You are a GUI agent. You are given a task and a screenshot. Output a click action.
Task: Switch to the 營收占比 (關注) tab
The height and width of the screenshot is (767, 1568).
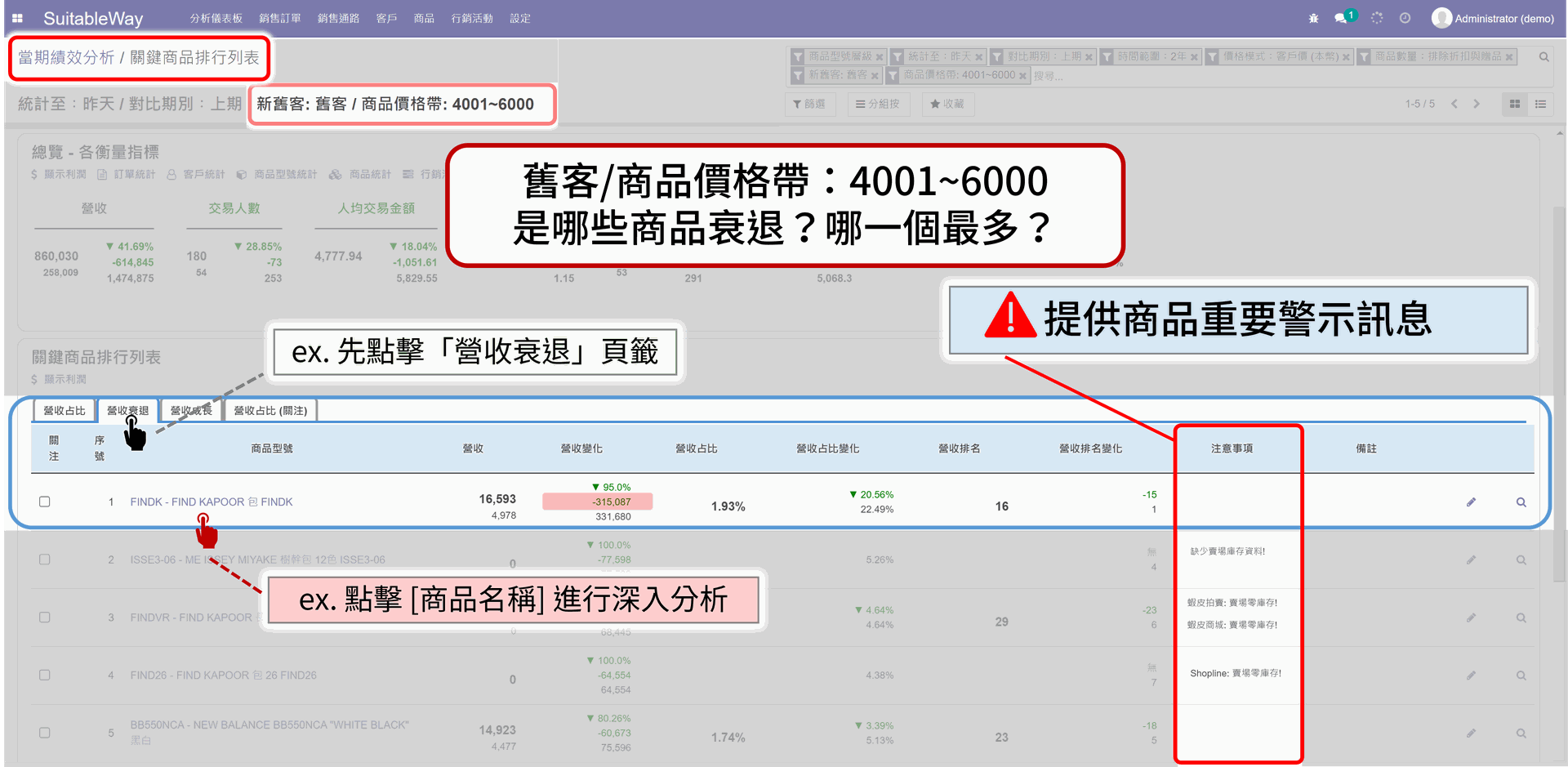pos(270,411)
